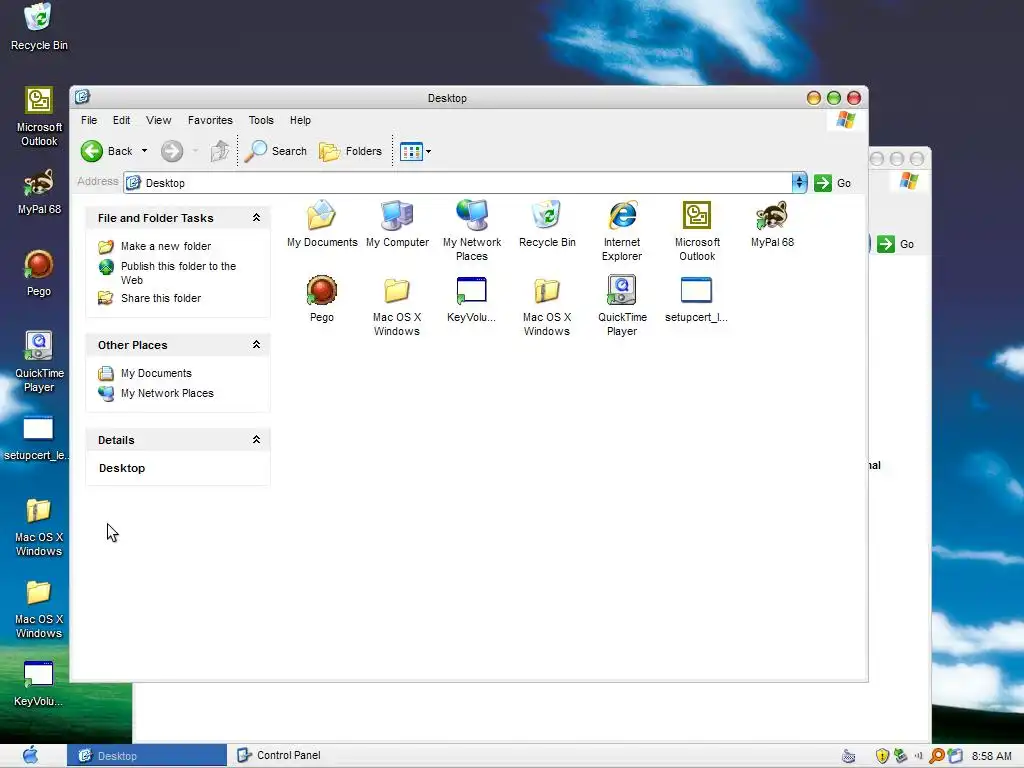Click Safely Remove Hardware tray icon

coord(901,756)
